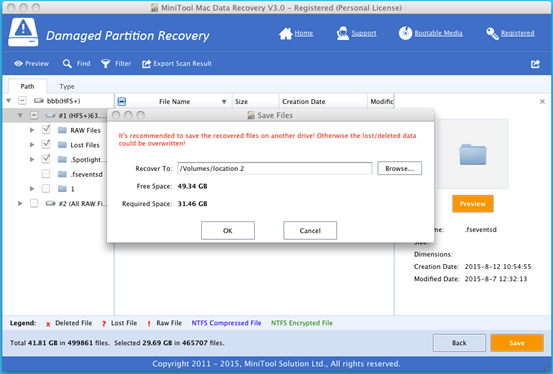Viewport: 553px width, 374px height.
Task: Click the bbb(HFS+) disk icon
Action: (x=39, y=101)
